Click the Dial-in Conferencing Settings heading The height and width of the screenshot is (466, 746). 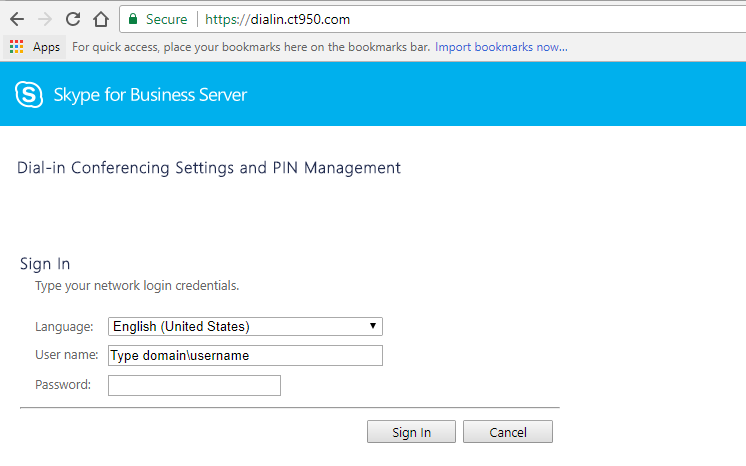tap(209, 168)
